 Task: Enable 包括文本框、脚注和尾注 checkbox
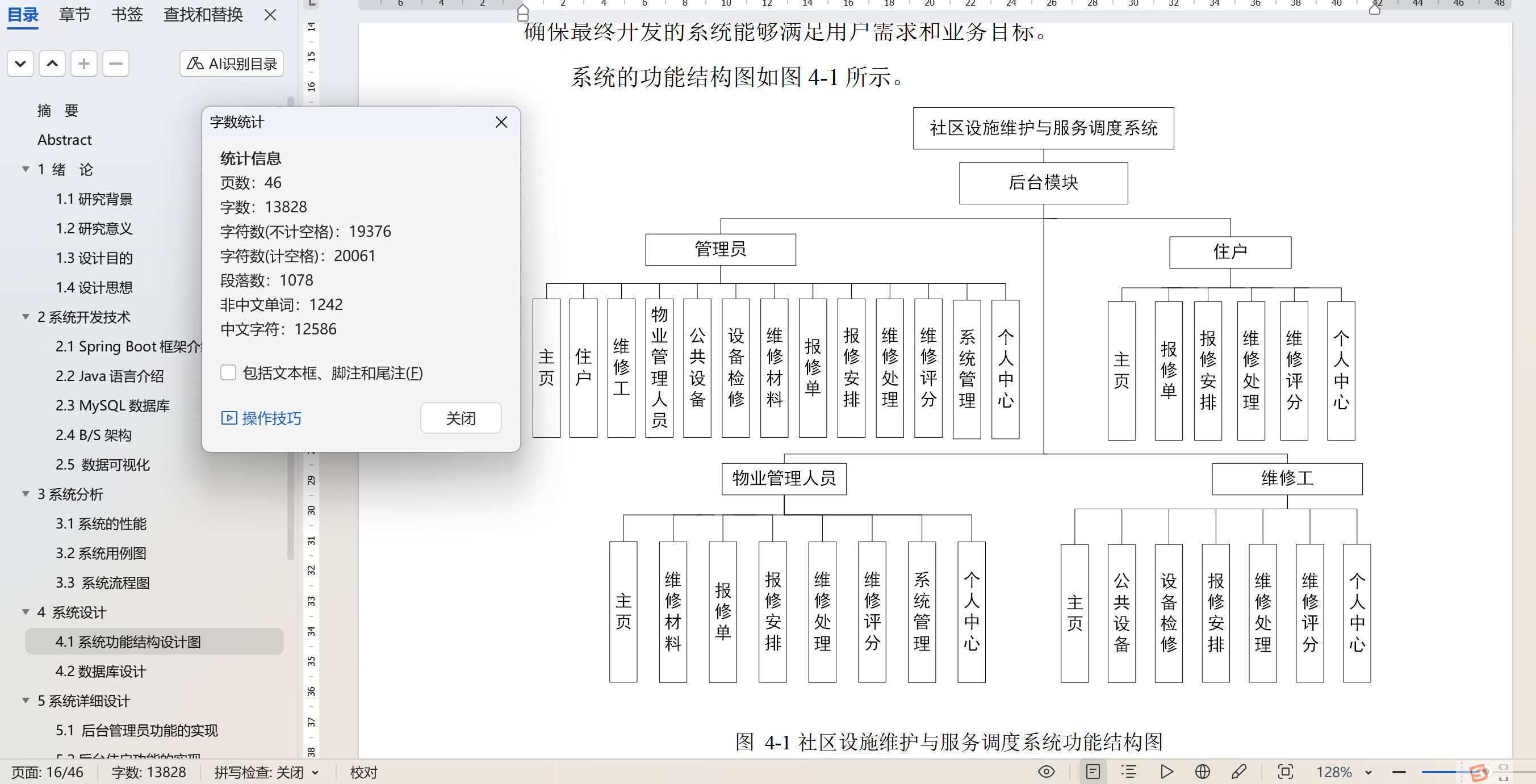coord(228,372)
